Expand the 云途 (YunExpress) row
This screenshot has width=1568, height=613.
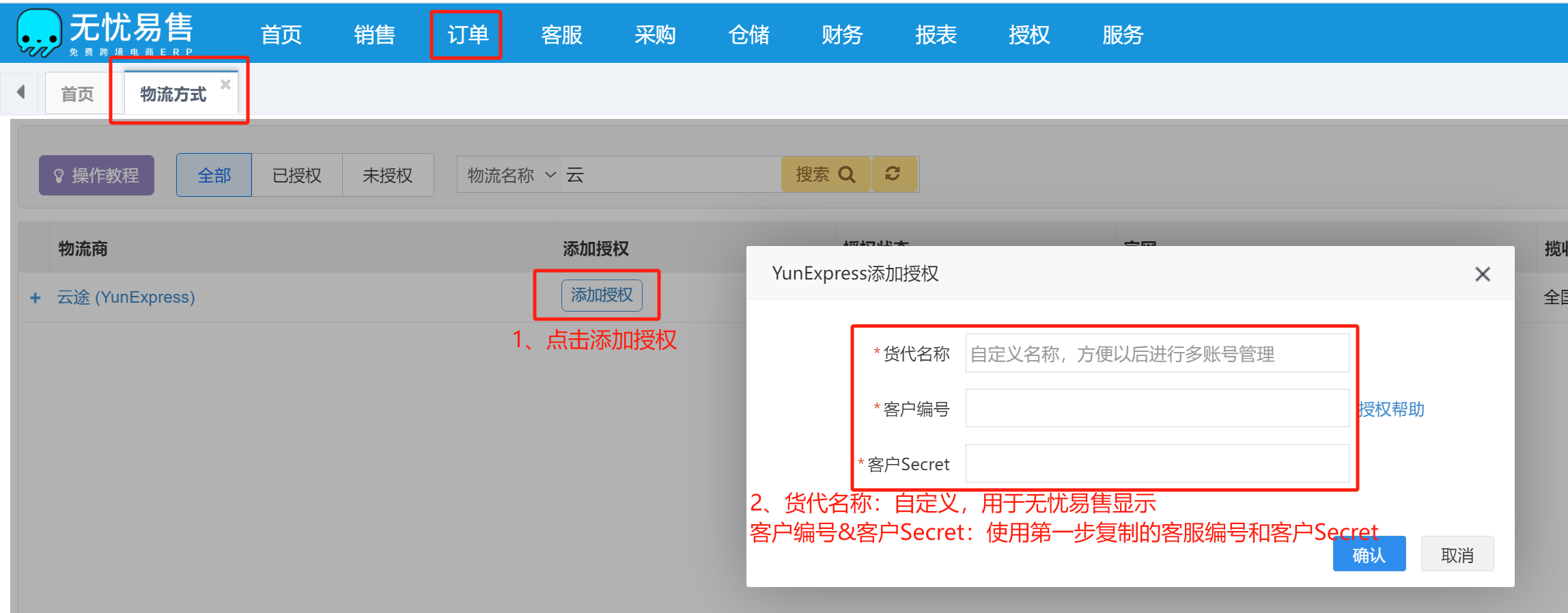[36, 298]
